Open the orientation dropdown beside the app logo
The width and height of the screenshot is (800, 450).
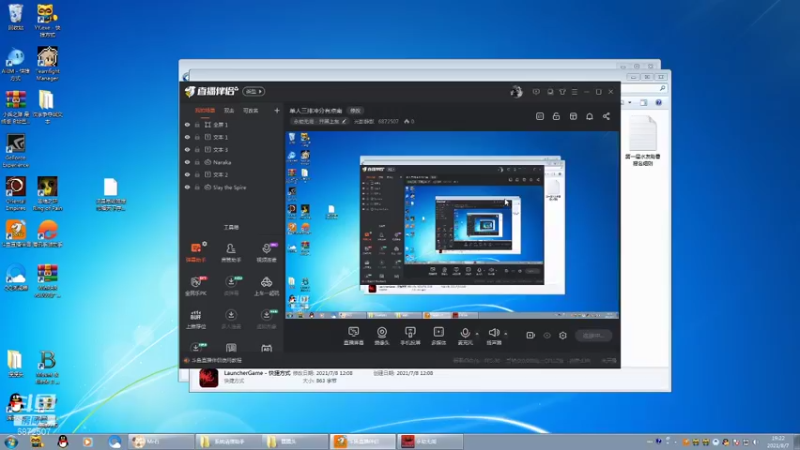(x=254, y=92)
